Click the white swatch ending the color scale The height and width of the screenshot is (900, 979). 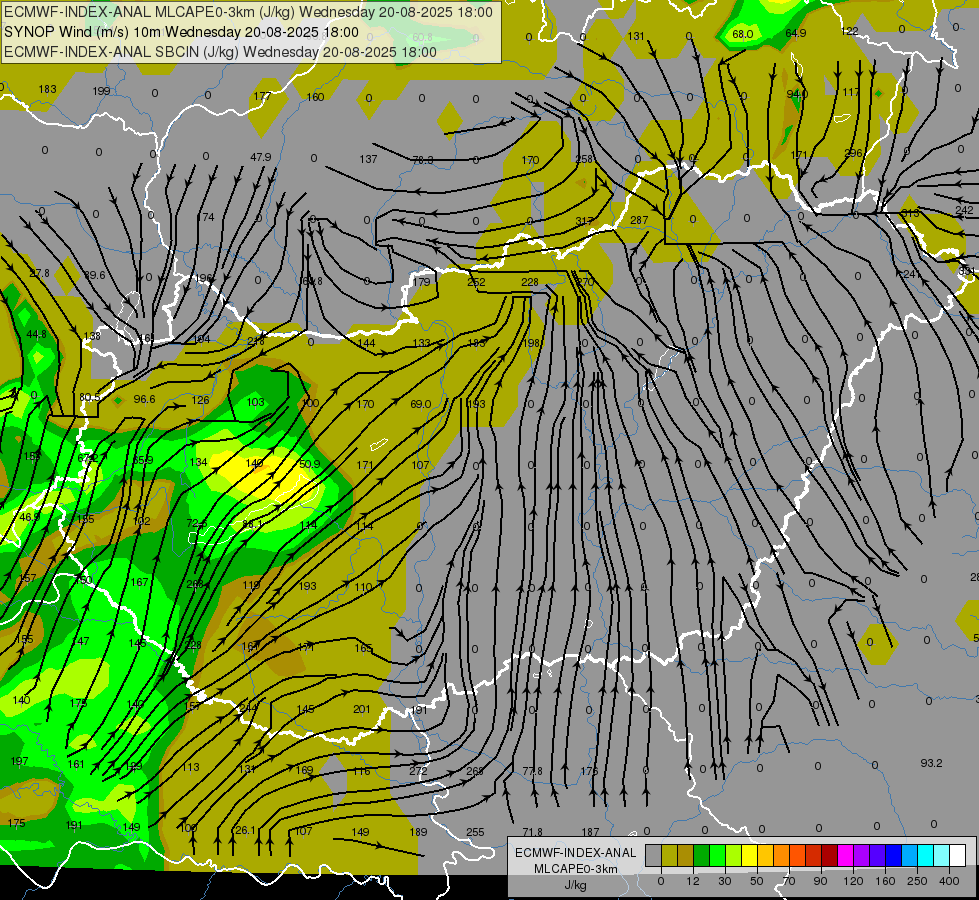tap(958, 855)
